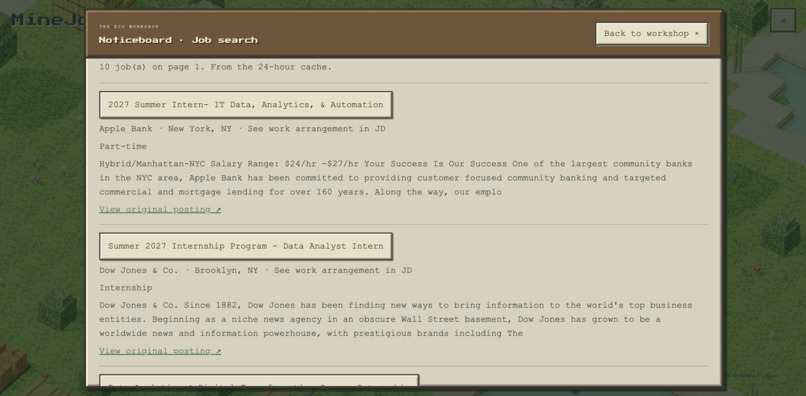This screenshot has height=396, width=806.
Task: Click the external arrow icon under Apple Bank
Action: (218, 209)
